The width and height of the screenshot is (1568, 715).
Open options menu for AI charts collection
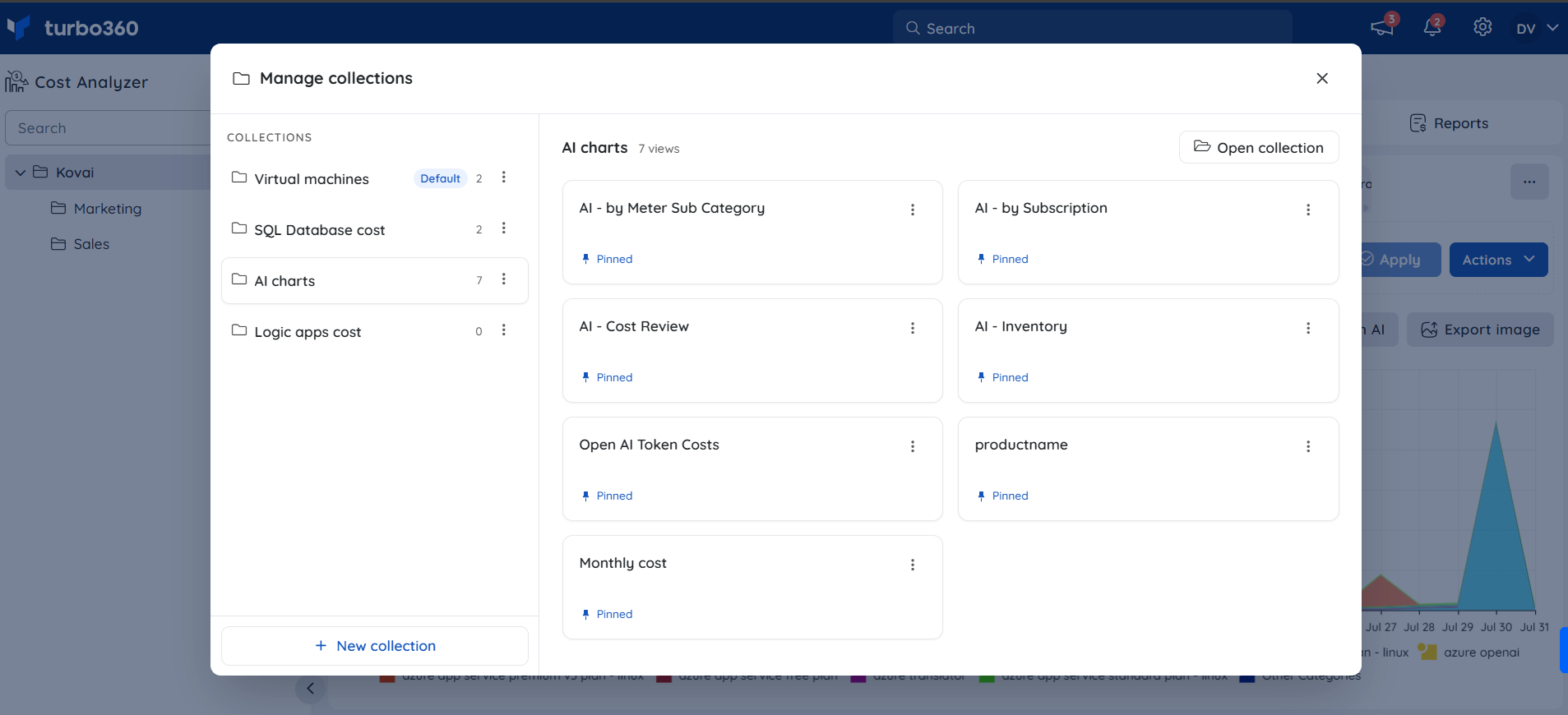click(x=504, y=279)
